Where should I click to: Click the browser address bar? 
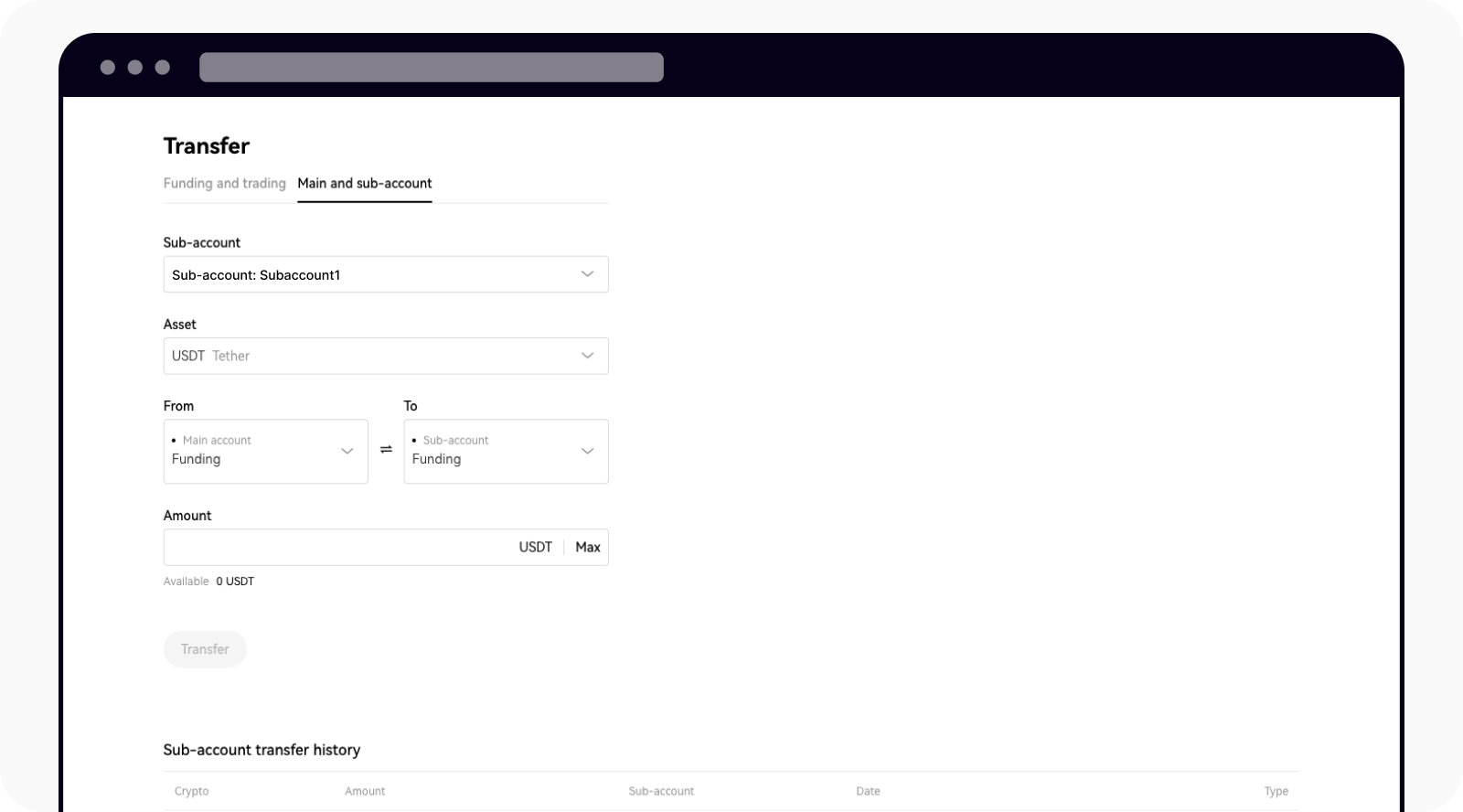tap(432, 68)
